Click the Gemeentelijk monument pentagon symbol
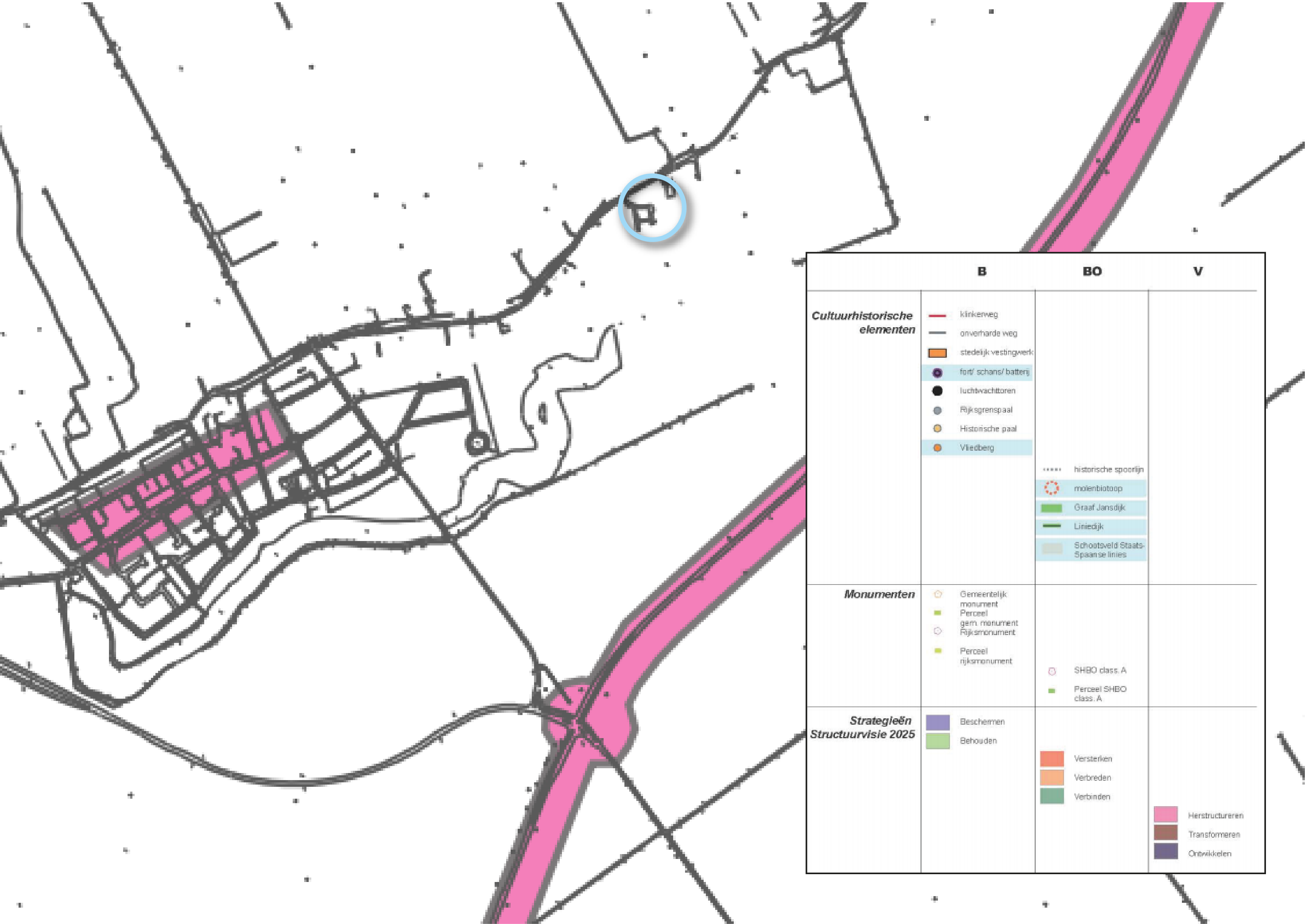Screen dimensions: 1305x924 tap(938, 594)
